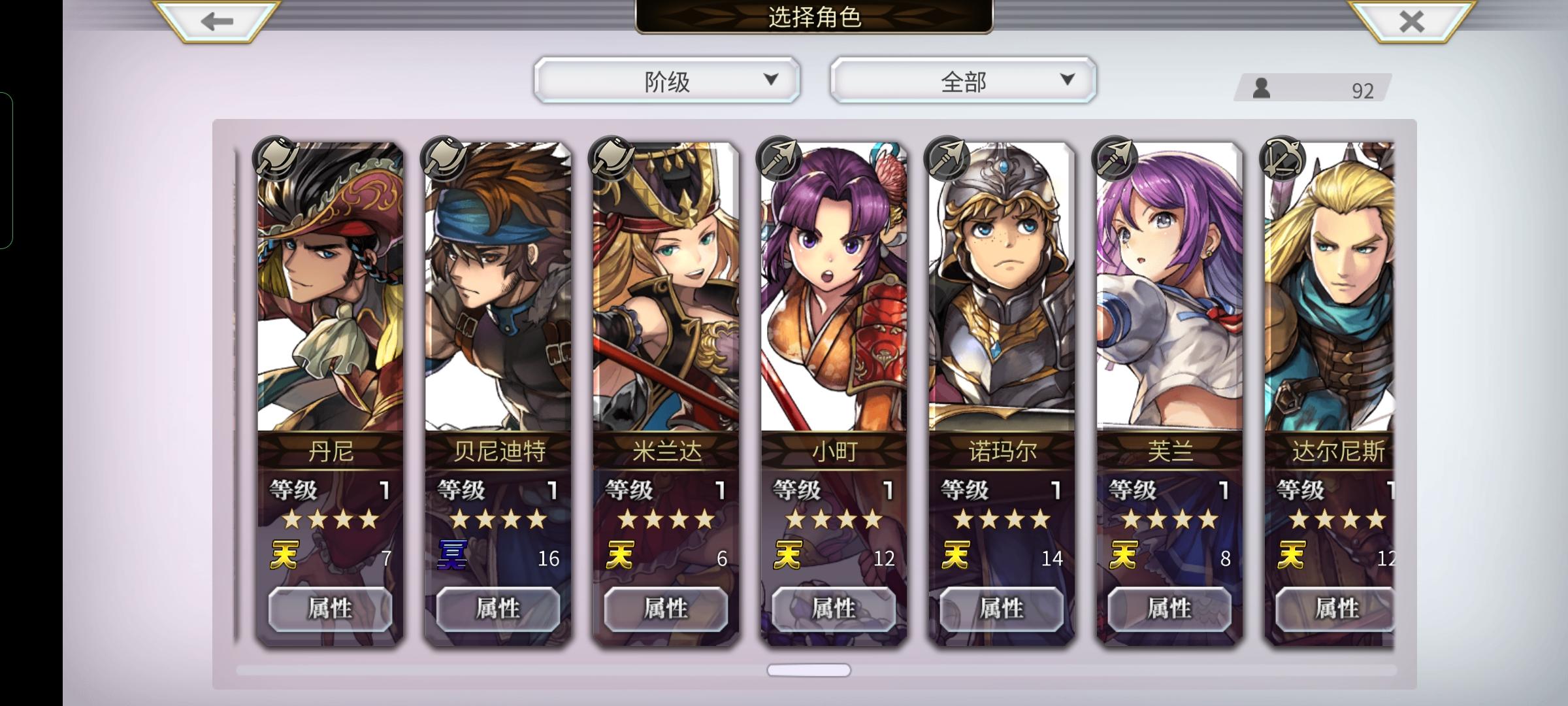Click the 天 attribute icon on 诺玛尔's card

[x=956, y=555]
